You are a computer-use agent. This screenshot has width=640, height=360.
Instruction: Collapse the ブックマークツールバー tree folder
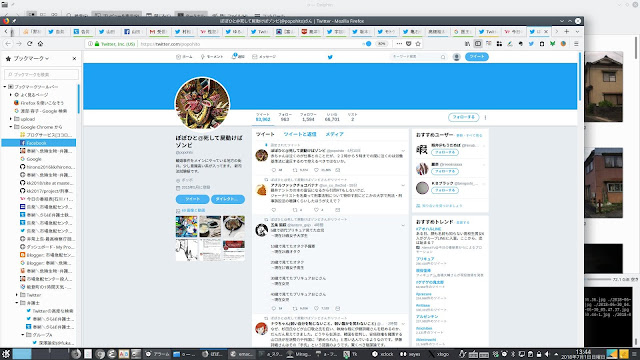coord(5,87)
